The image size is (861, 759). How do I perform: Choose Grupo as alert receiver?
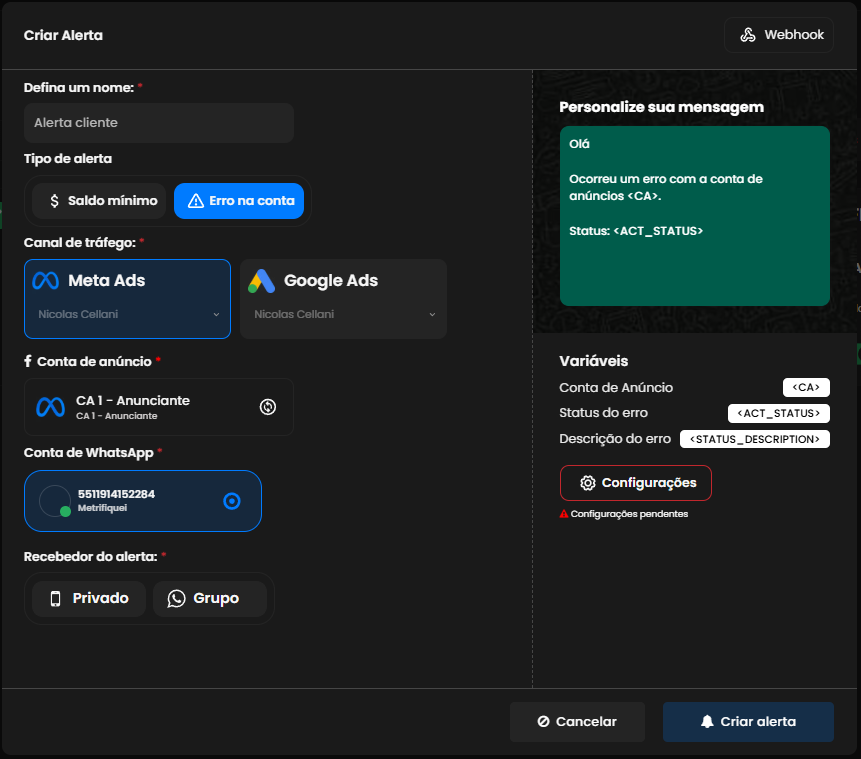[210, 599]
